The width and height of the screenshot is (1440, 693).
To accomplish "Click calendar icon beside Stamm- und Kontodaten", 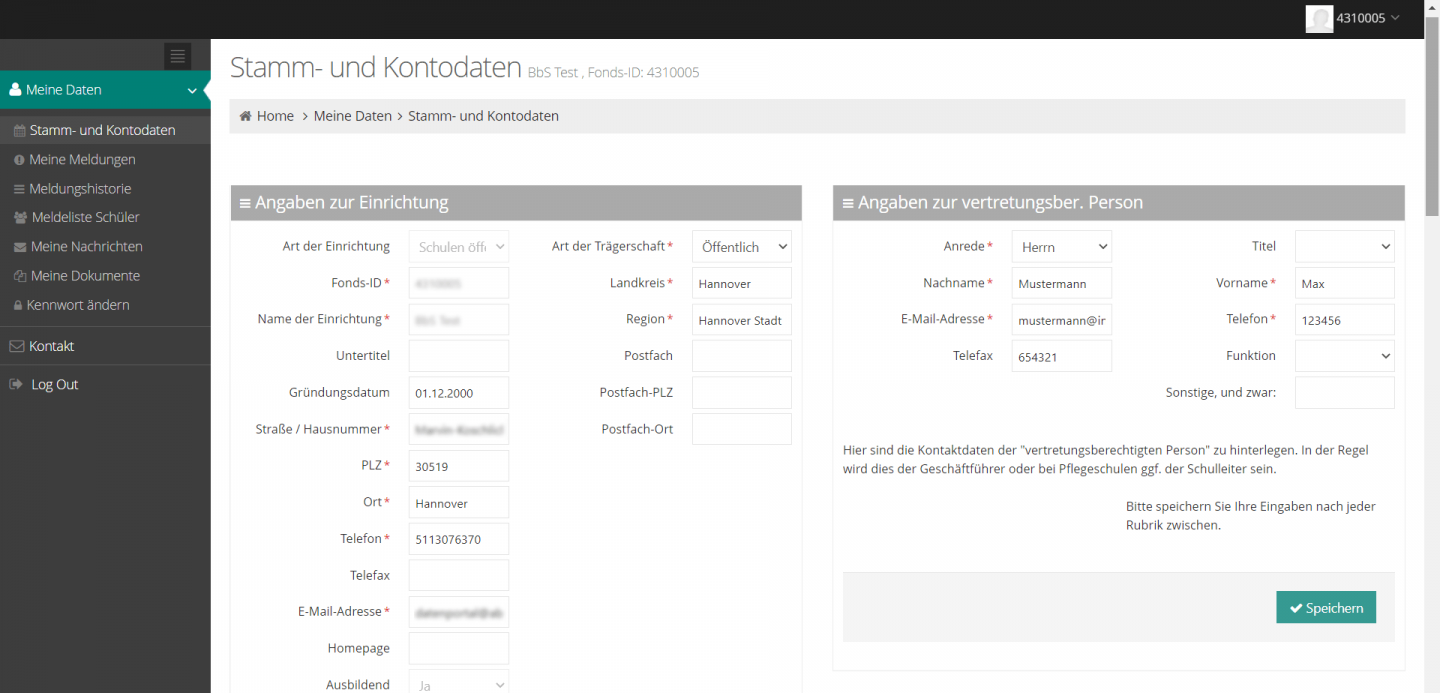I will tap(20, 131).
